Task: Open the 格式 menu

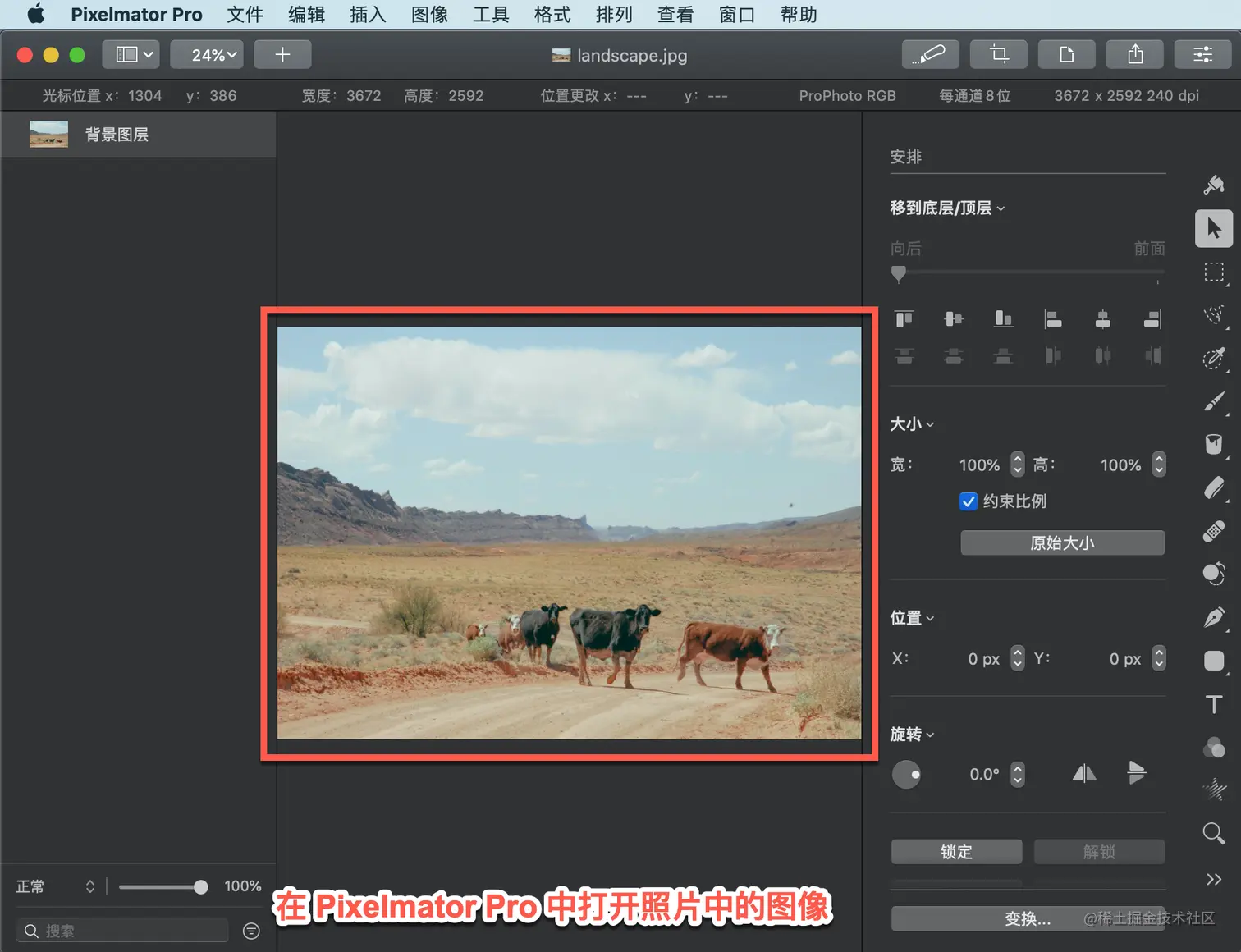Action: [552, 15]
